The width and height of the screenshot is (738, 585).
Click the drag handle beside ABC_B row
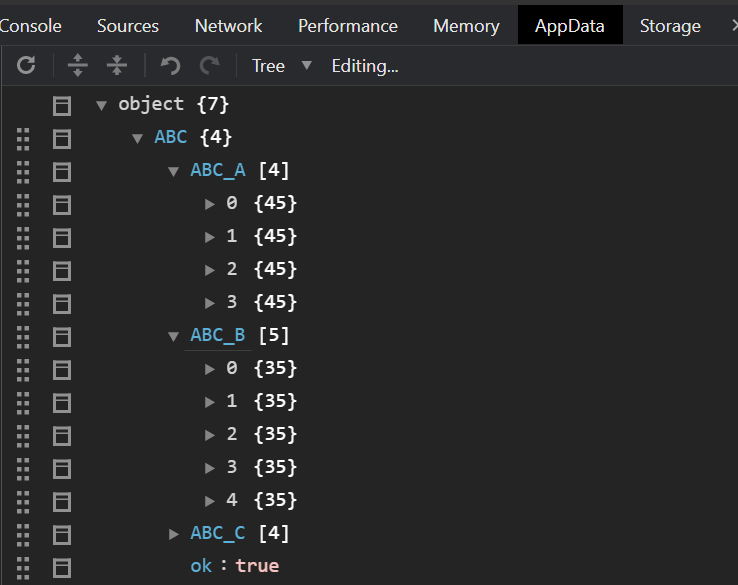(x=24, y=336)
